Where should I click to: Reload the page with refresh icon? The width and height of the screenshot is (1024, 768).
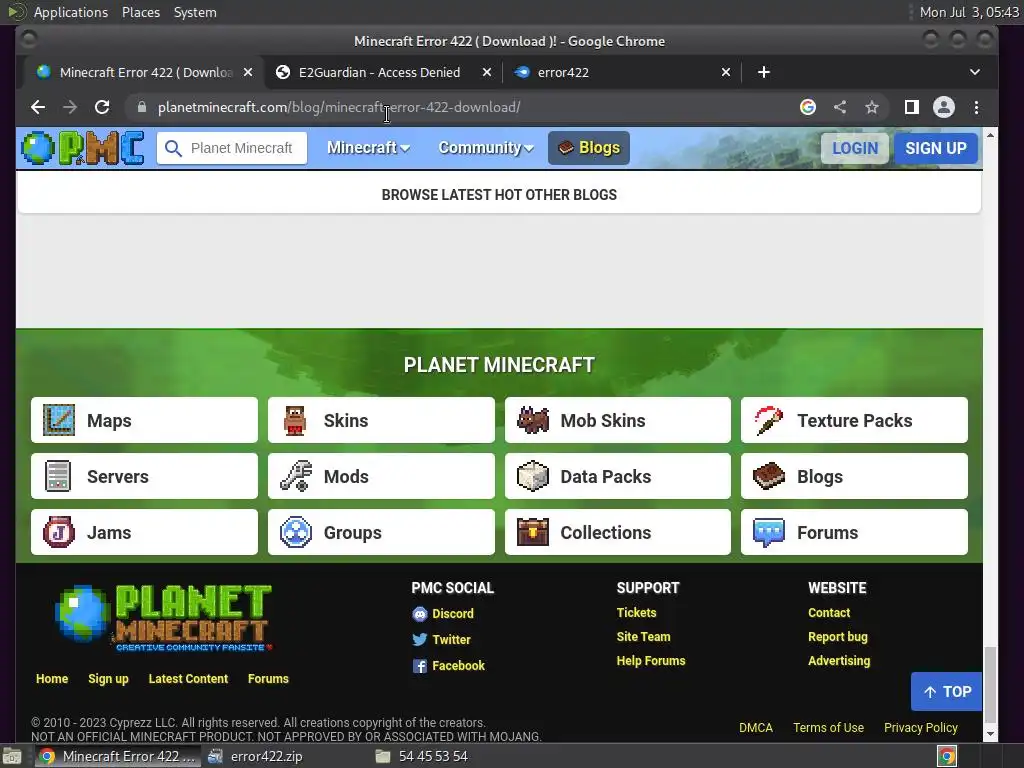point(102,107)
